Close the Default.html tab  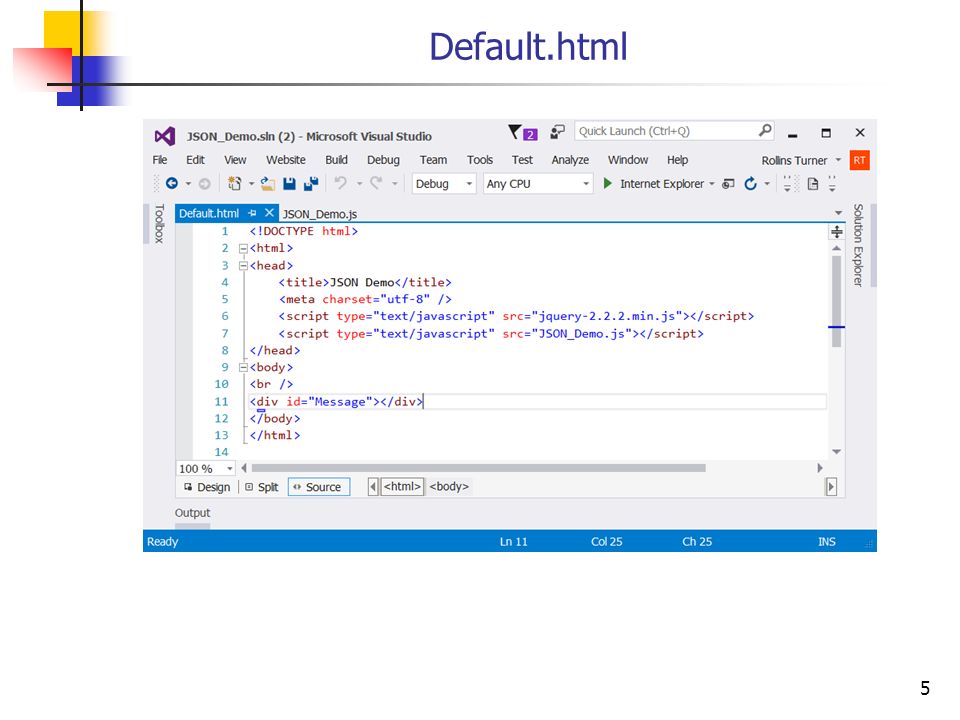tap(269, 213)
